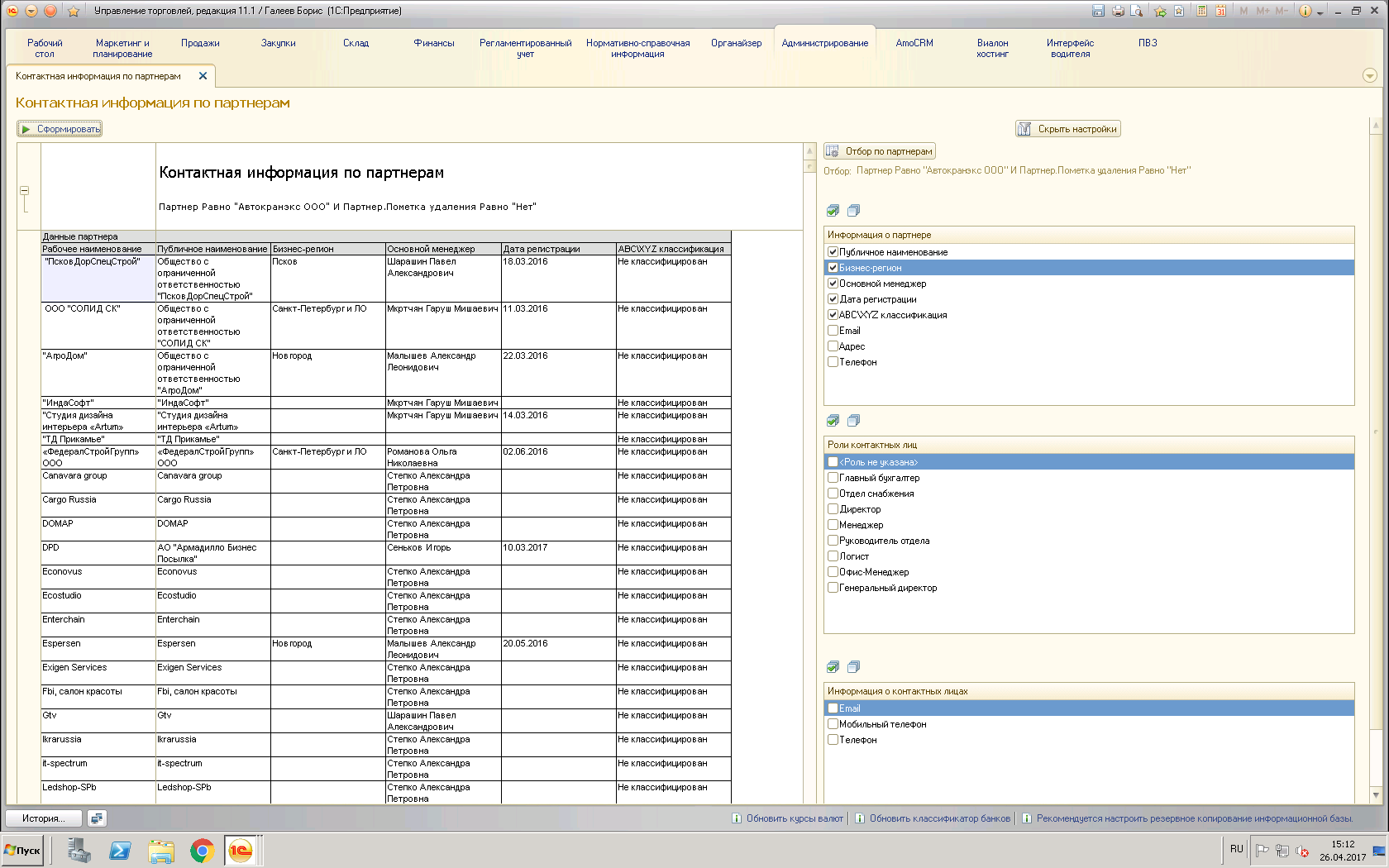The image size is (1389, 868).
Task: Tick the Директор contact role checkbox
Action: [833, 509]
